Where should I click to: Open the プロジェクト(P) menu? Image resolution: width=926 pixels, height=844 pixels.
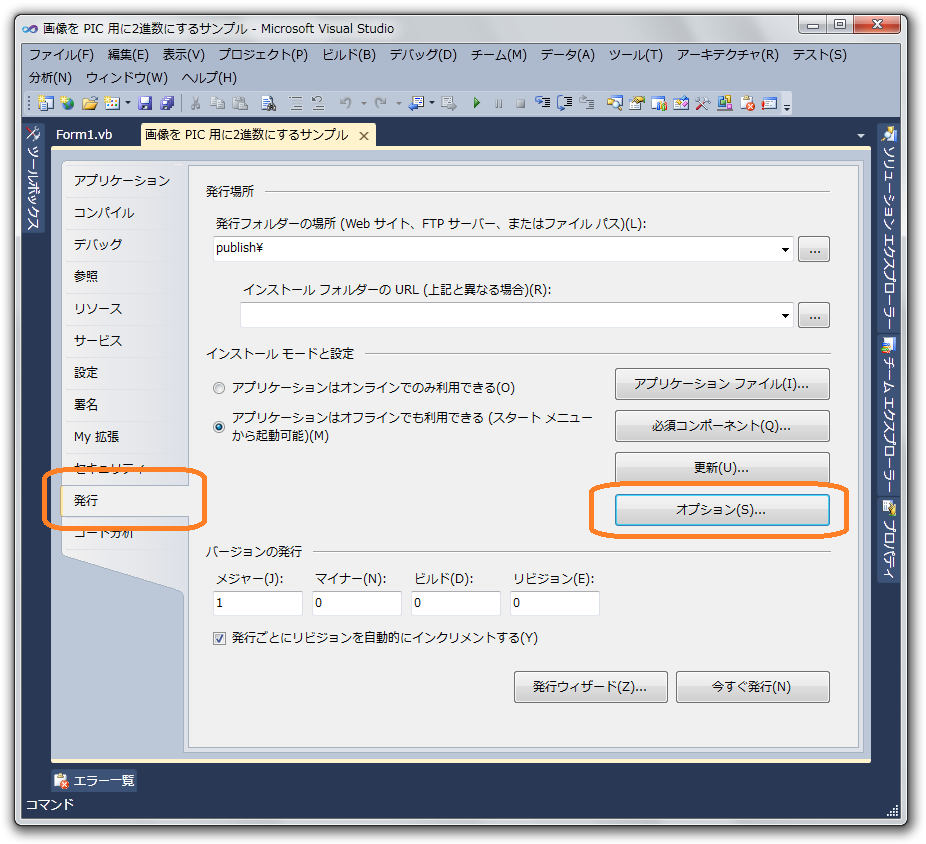point(263,55)
